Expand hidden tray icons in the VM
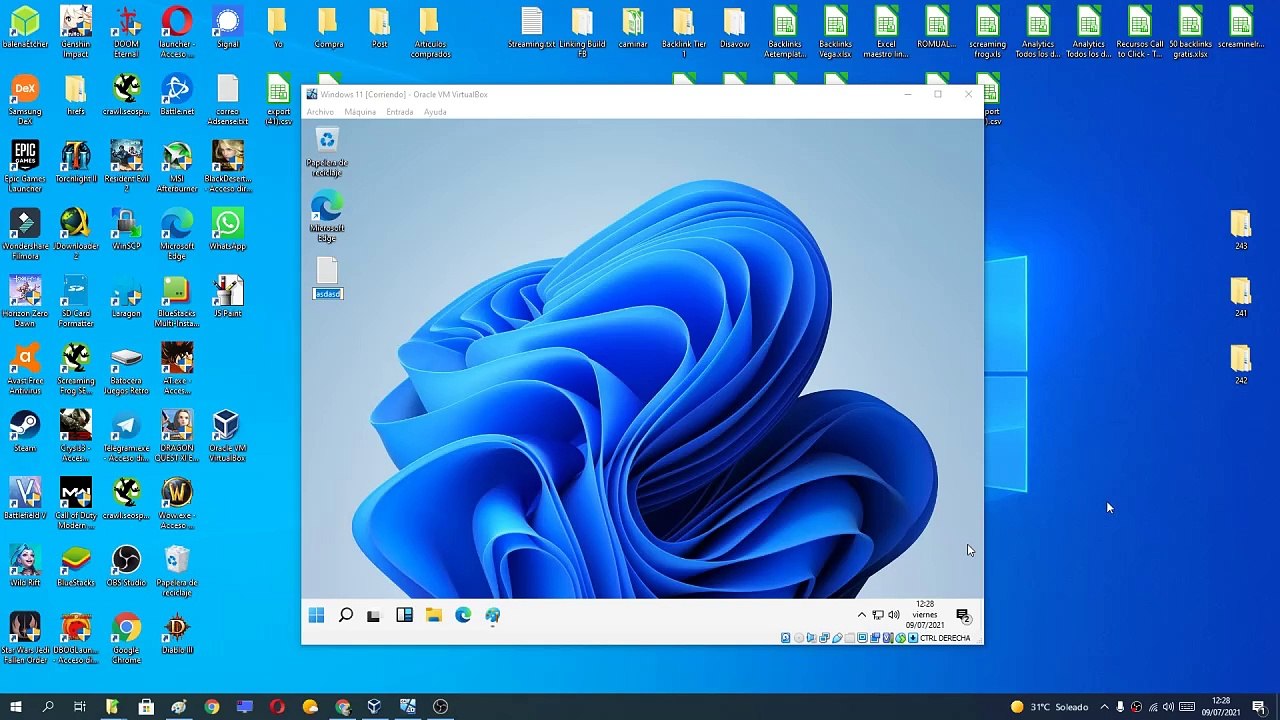Image resolution: width=1280 pixels, height=720 pixels. (862, 615)
